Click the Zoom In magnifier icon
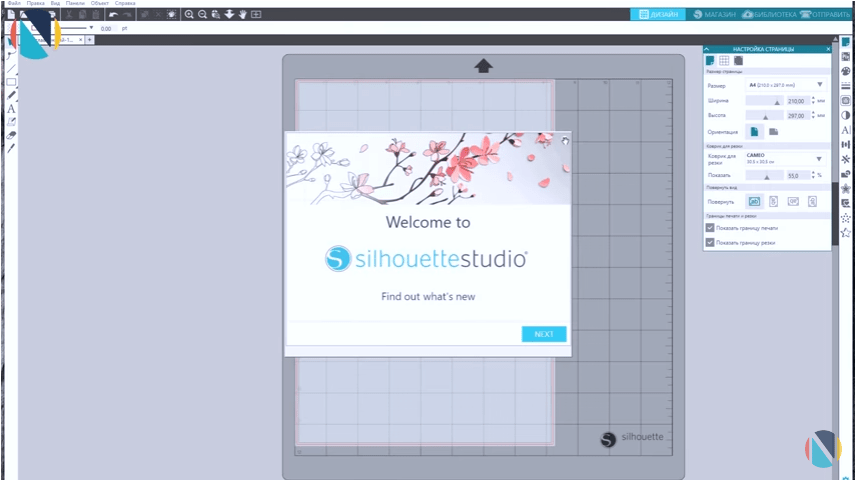855x480 pixels. point(189,14)
